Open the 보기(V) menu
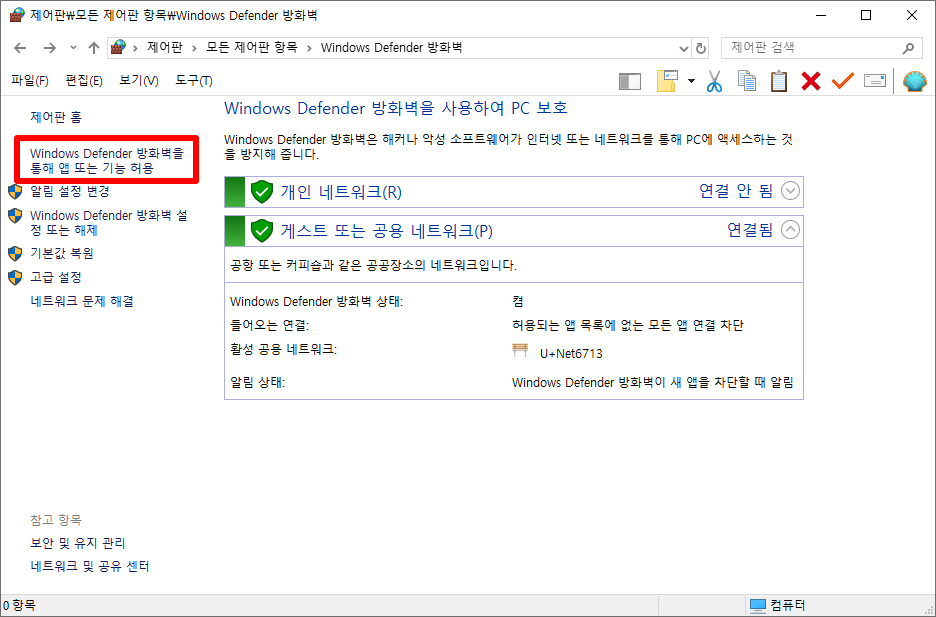Viewport: 936px width, 617px height. pyautogui.click(x=138, y=81)
